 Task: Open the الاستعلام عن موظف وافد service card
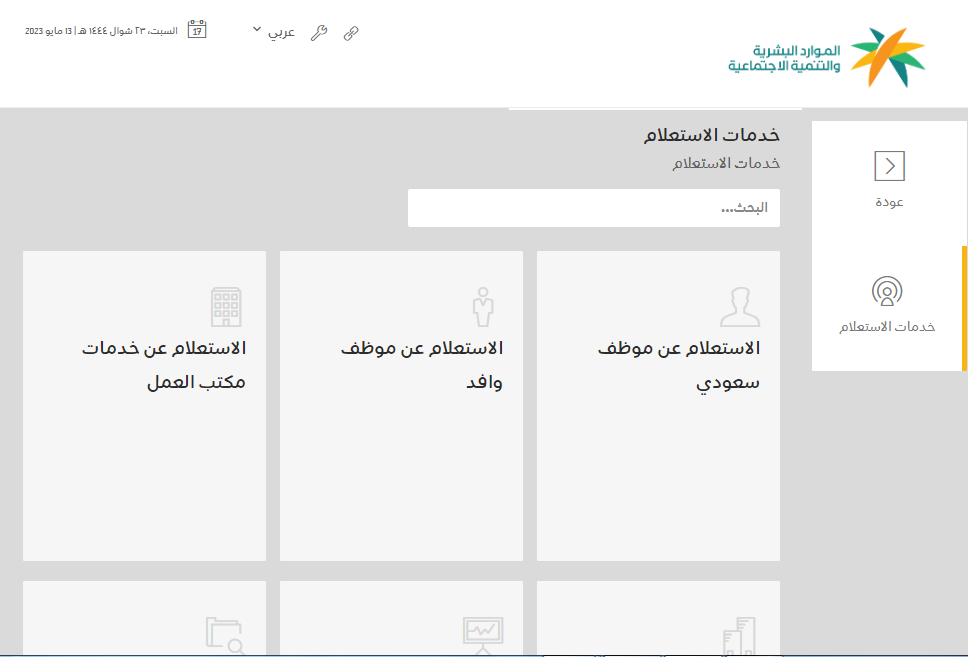(x=401, y=405)
